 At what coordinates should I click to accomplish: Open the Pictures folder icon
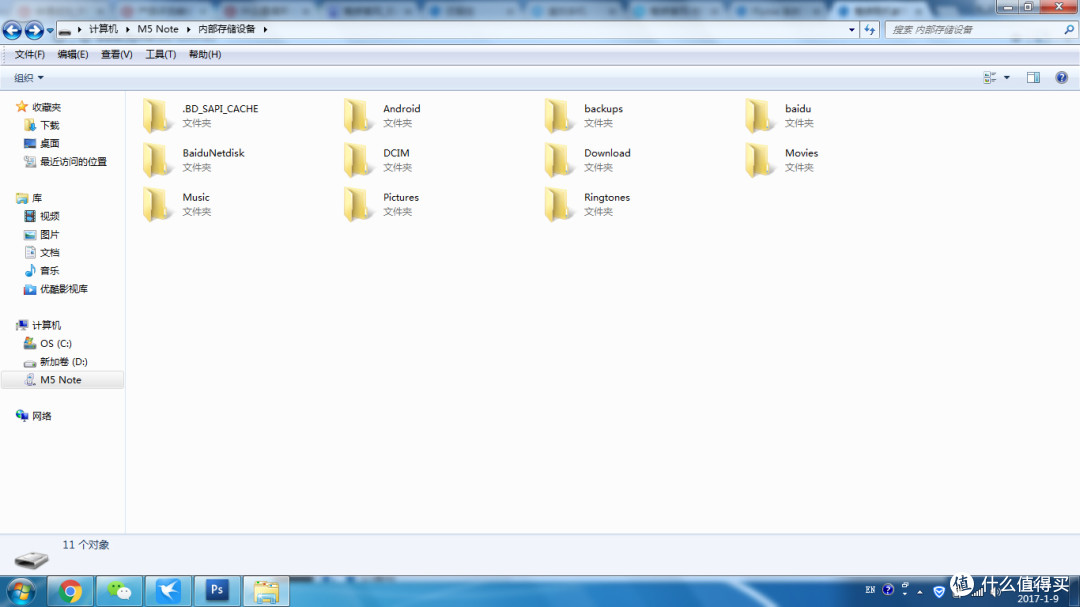coord(358,204)
